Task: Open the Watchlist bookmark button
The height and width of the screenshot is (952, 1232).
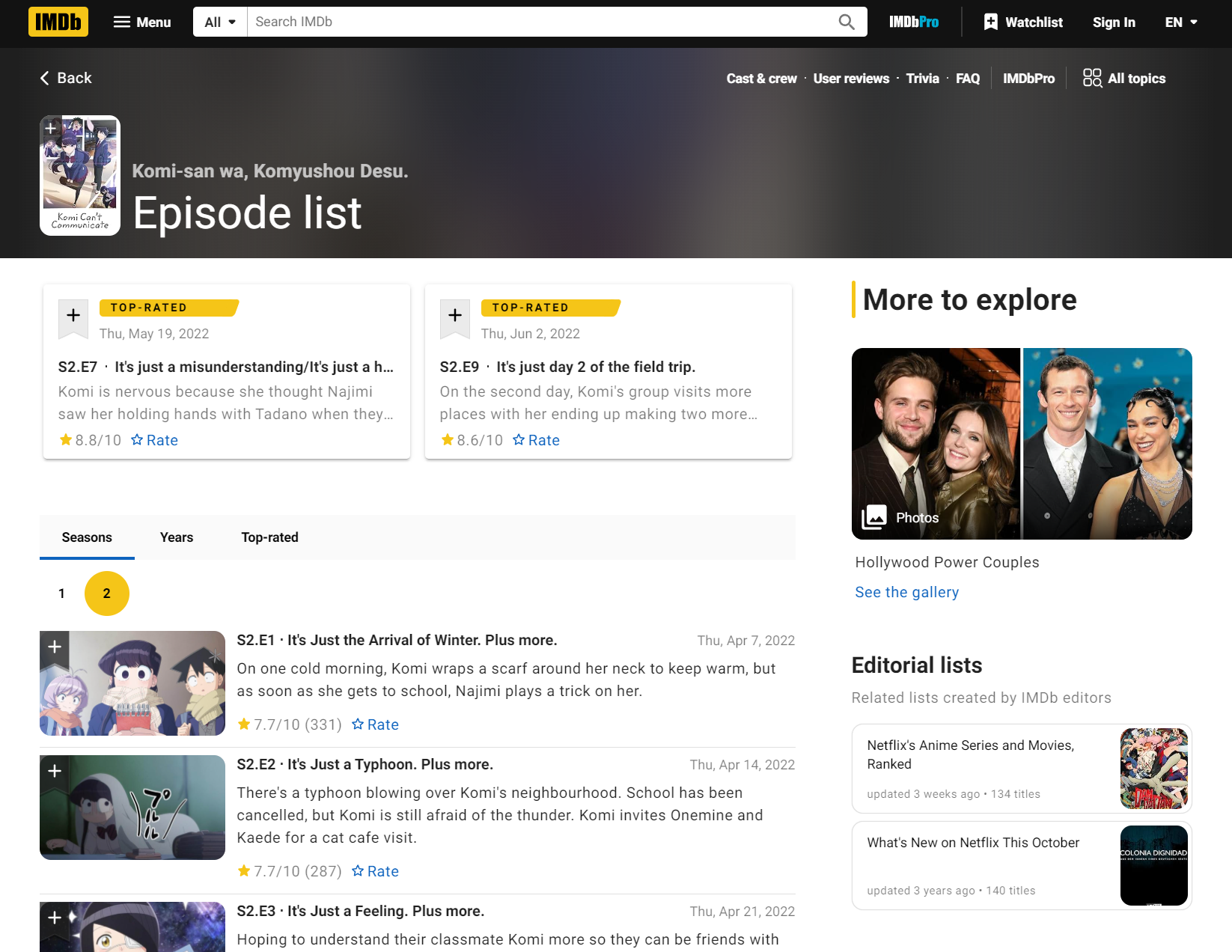Action: (1023, 22)
